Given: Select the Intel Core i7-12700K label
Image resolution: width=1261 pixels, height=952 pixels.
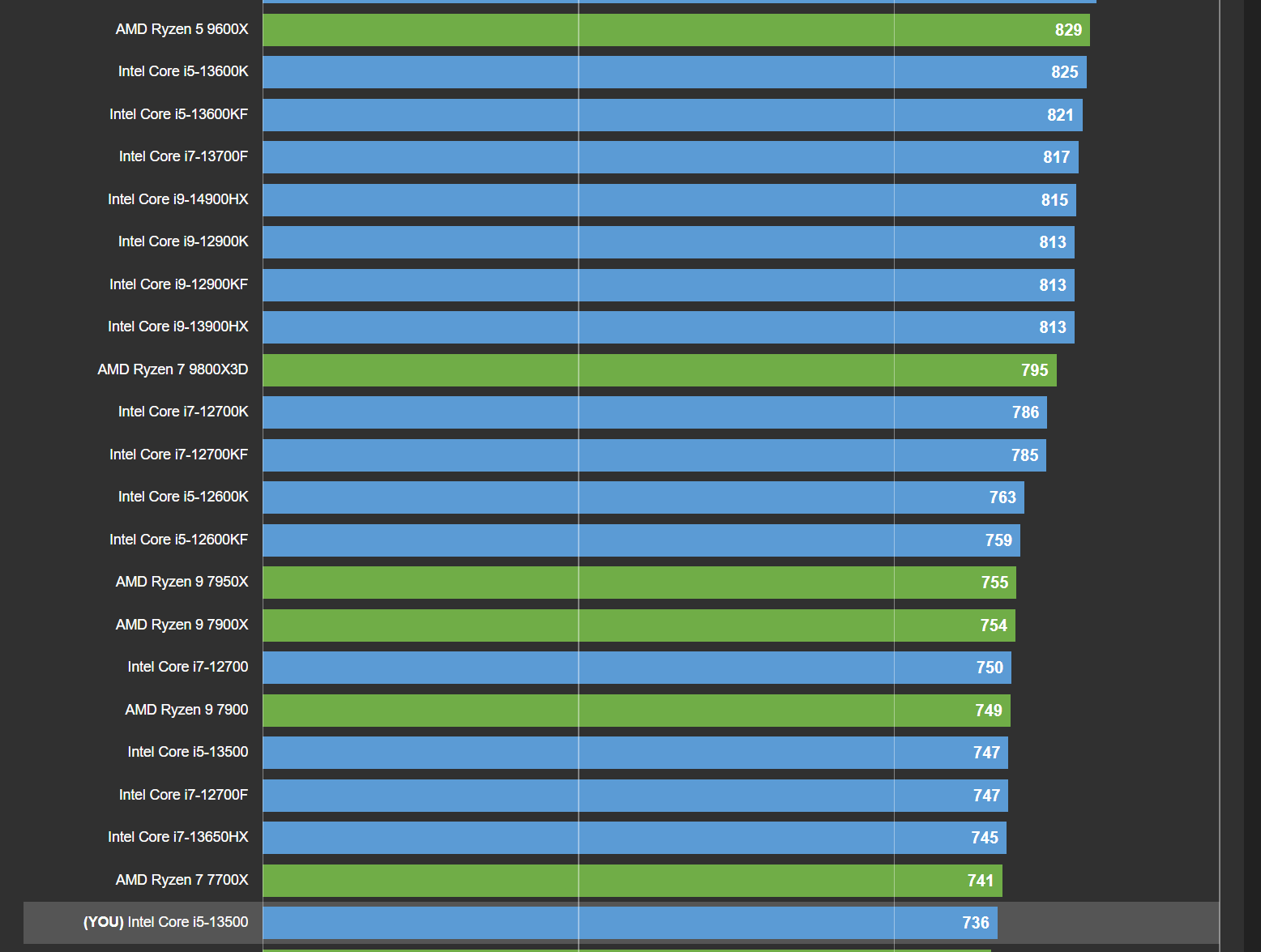Looking at the screenshot, I should [x=183, y=412].
